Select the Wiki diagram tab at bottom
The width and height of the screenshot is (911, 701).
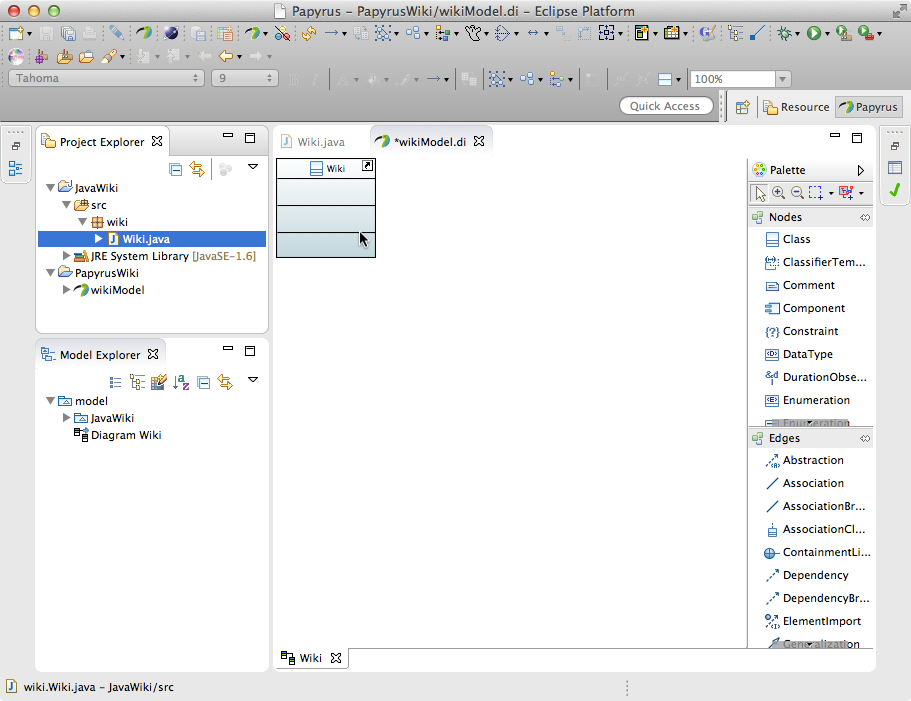tap(310, 658)
